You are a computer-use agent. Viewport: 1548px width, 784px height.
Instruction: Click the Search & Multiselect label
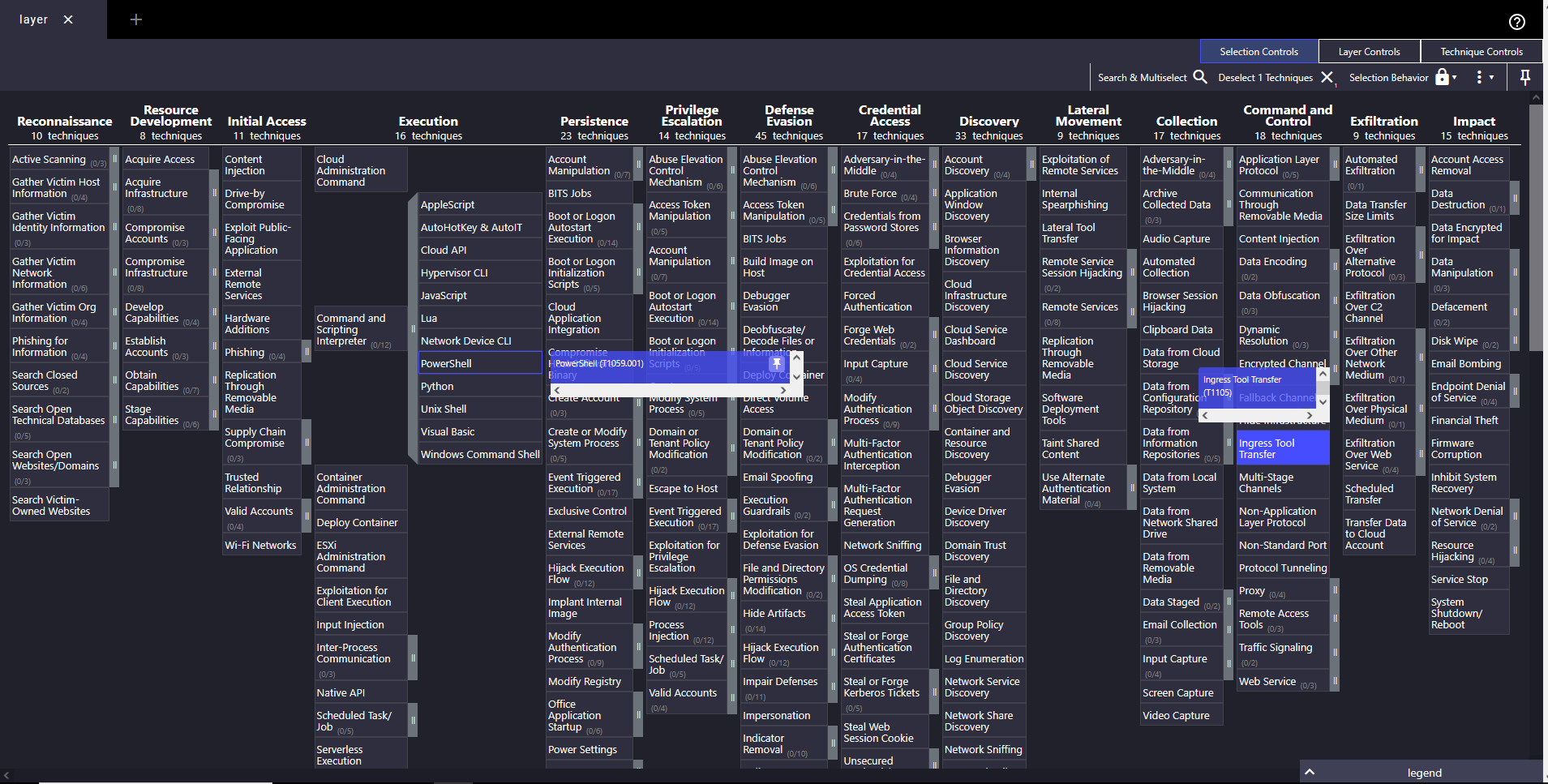click(x=1142, y=78)
